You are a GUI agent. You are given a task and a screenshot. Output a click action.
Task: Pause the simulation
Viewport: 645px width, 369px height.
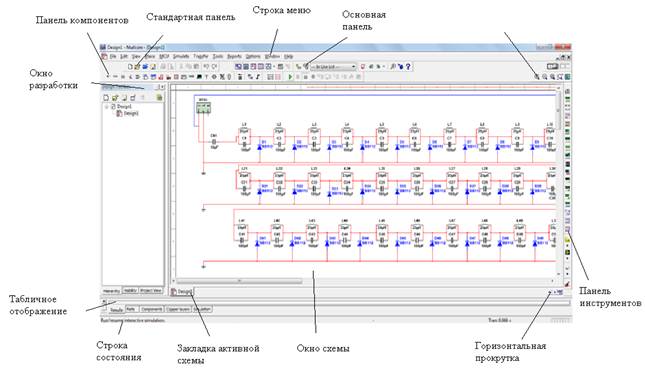tap(298, 77)
